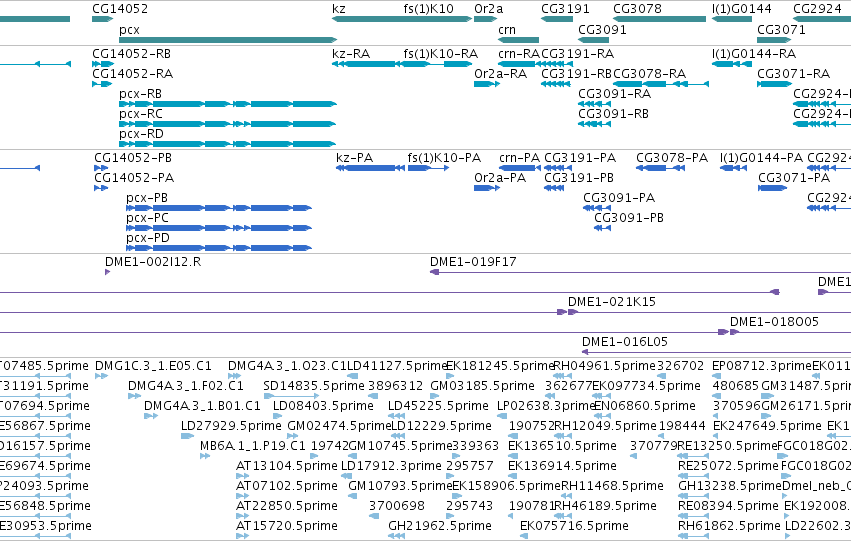Click the LD08403.5prime EST label
Viewport: 851px width, 541px height.
[323, 406]
